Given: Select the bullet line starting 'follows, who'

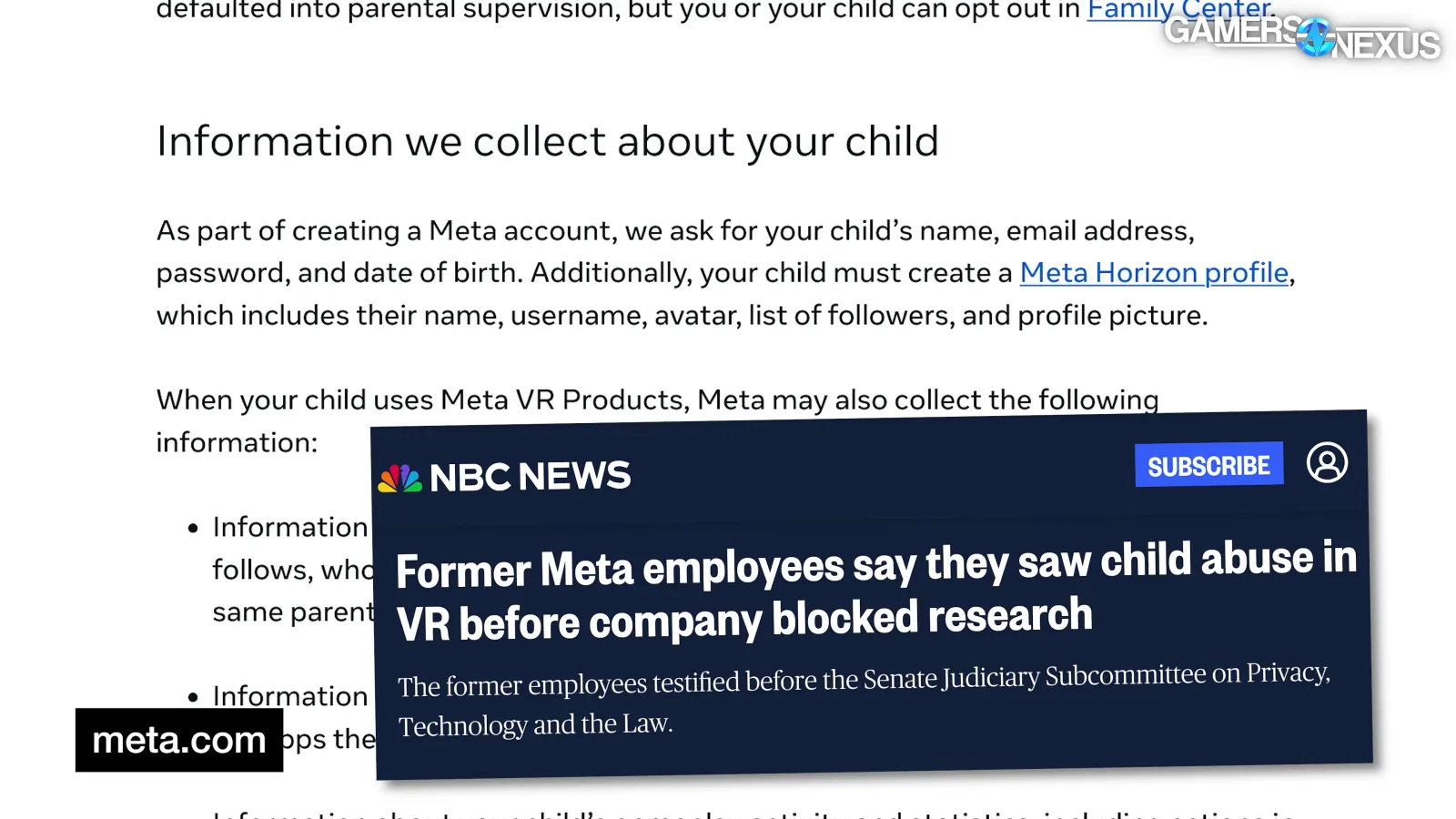Looking at the screenshot, I should tap(293, 571).
